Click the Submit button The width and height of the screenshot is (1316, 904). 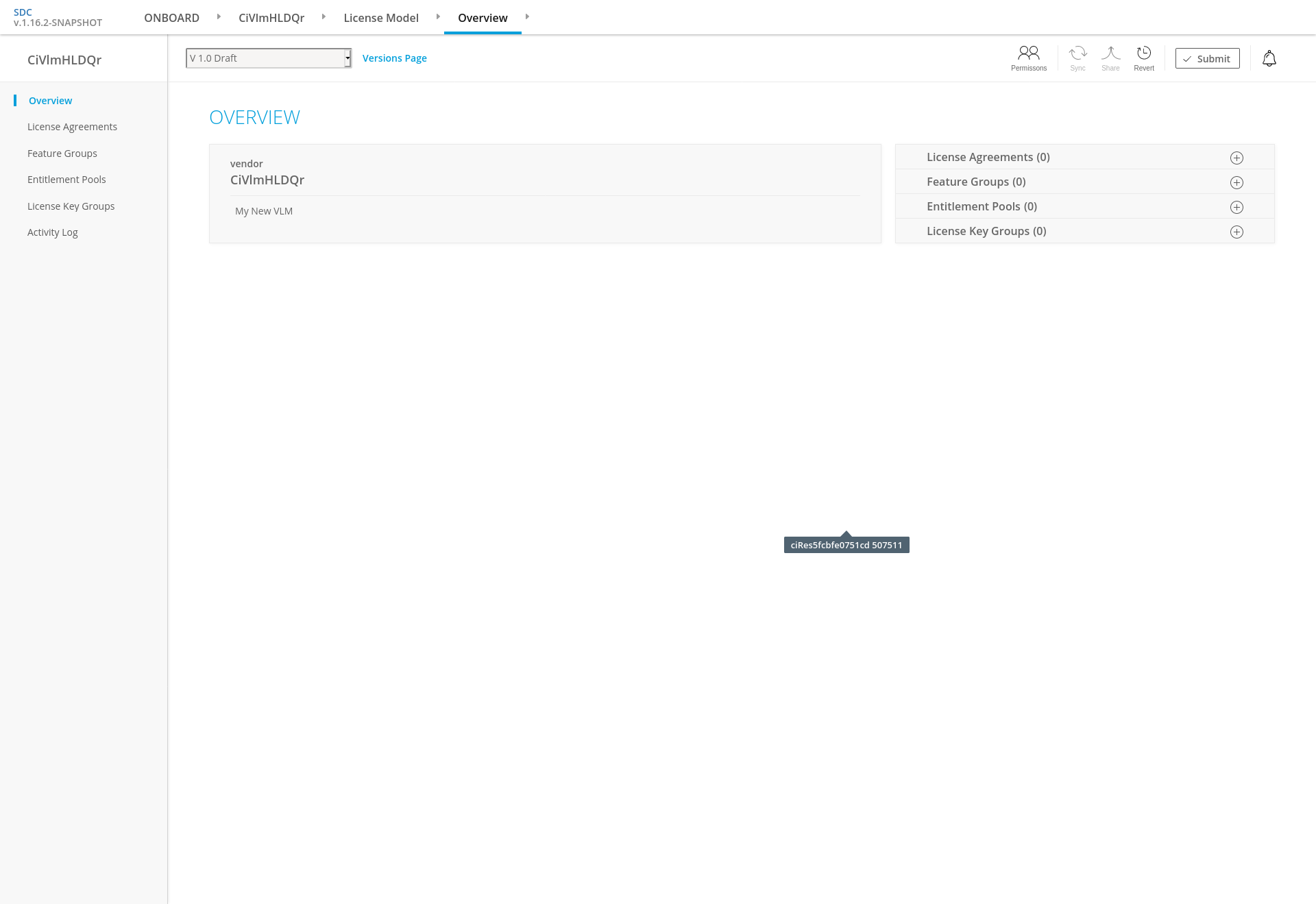(1207, 58)
